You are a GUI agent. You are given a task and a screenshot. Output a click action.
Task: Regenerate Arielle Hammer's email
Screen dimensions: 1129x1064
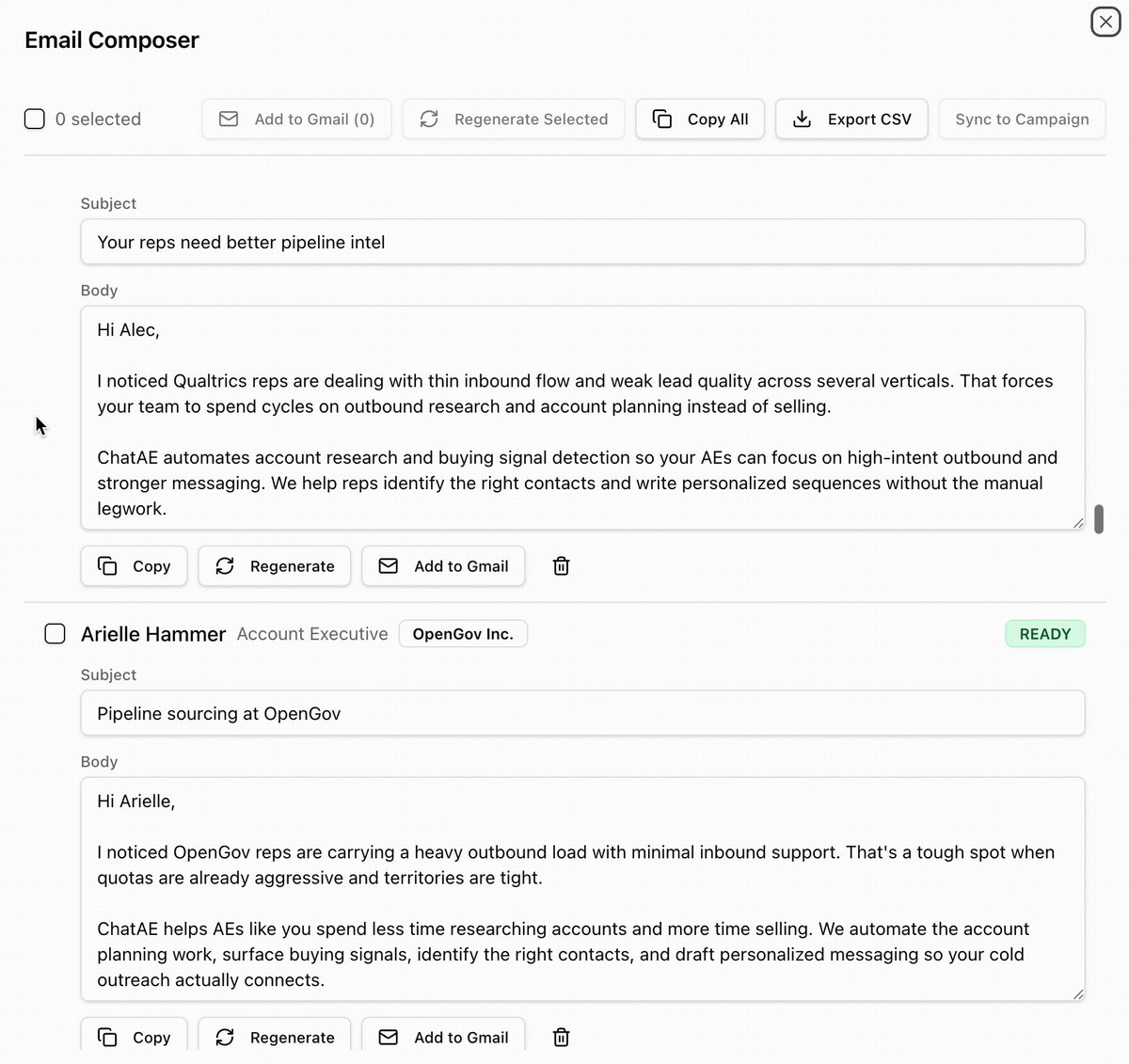coord(275,1037)
